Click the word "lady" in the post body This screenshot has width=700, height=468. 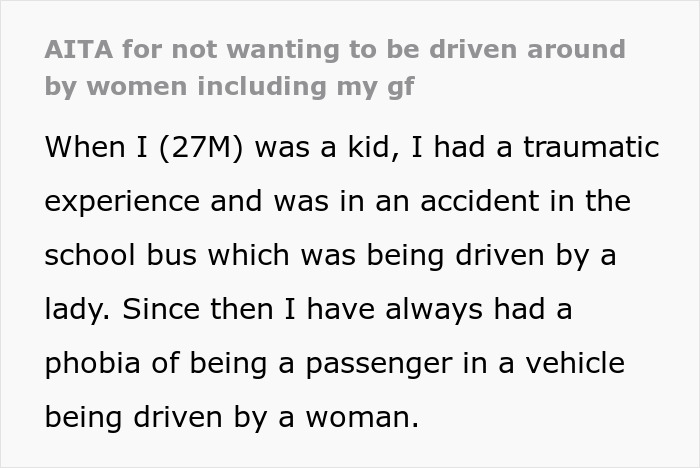coord(72,310)
